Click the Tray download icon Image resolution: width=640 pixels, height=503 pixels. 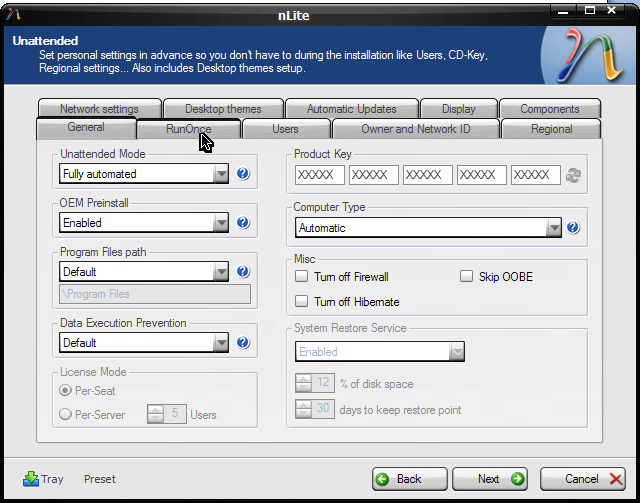click(x=31, y=479)
